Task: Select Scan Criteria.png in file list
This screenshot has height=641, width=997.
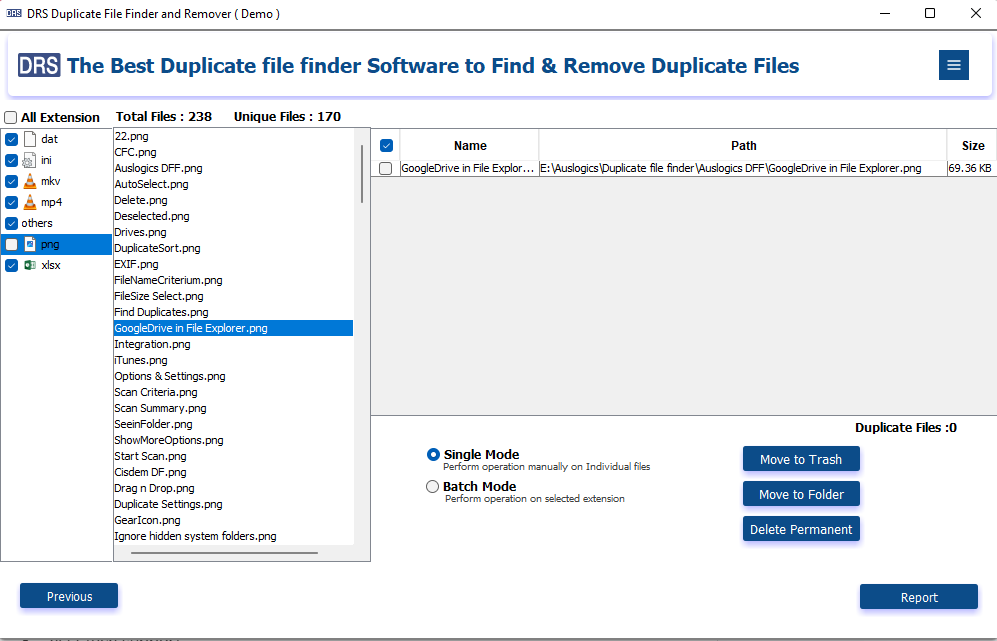Action: (156, 392)
